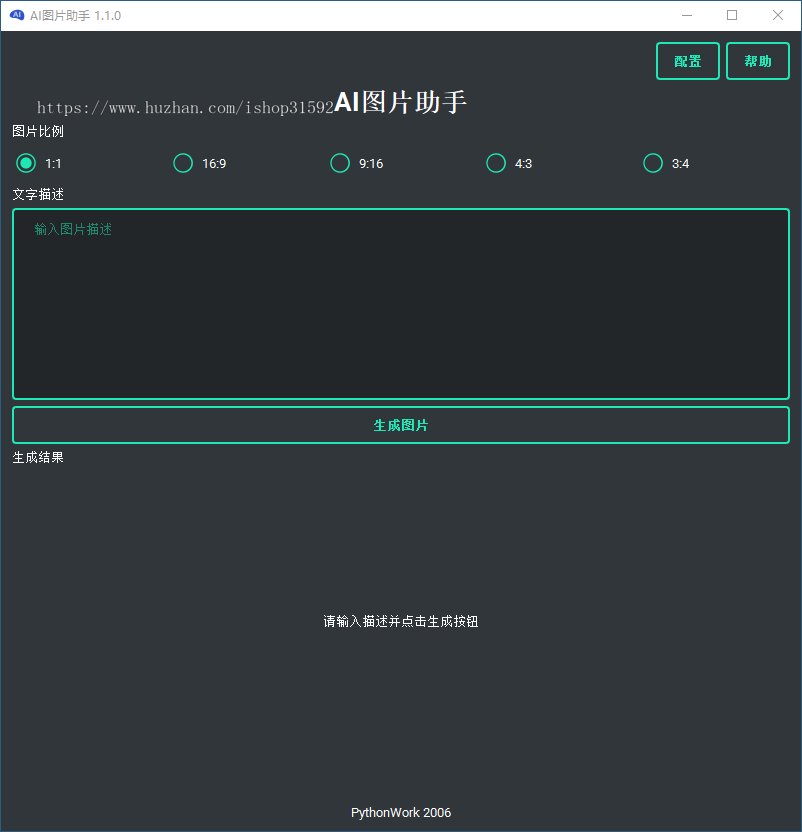This screenshot has width=802, height=832.
Task: Open the 配置 settings button
Action: 687,61
